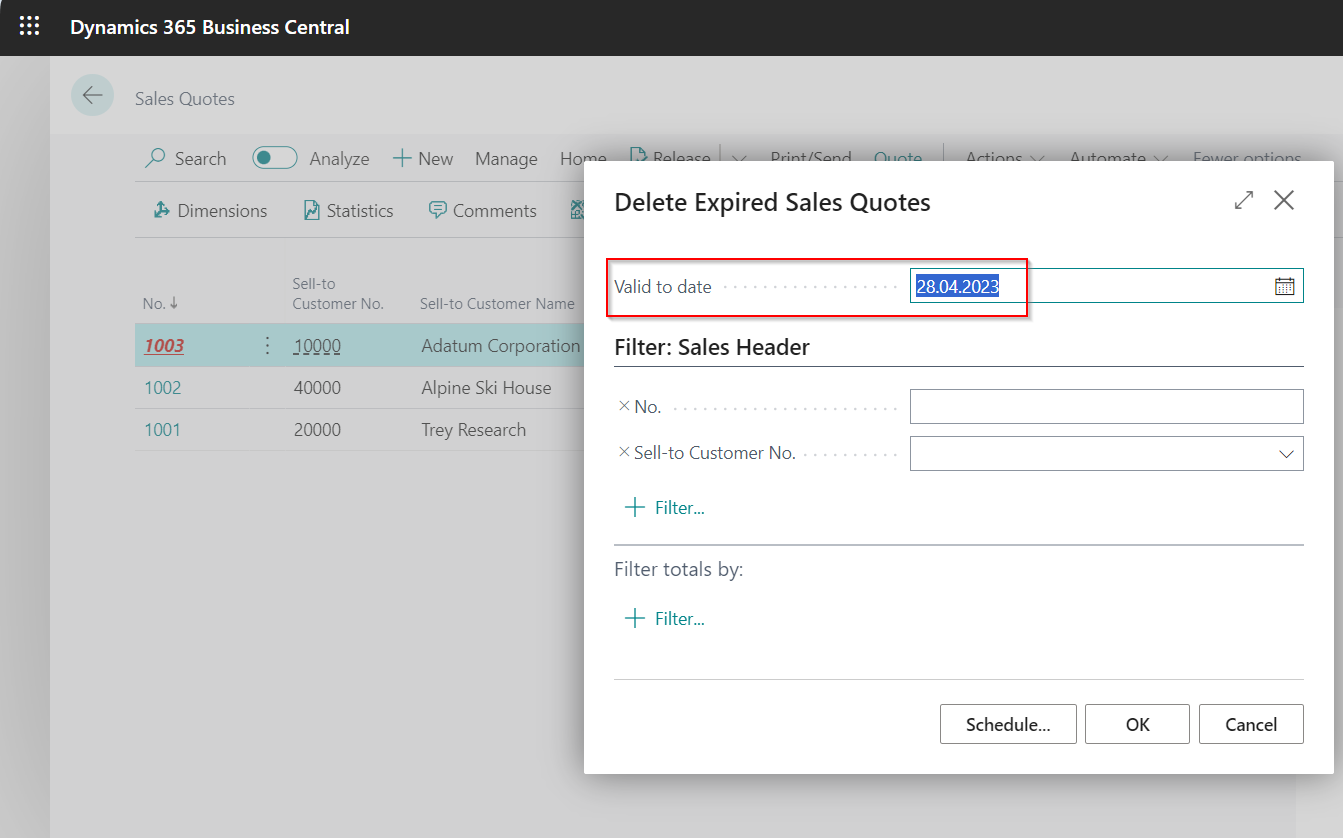
Task: Toggle the Analyze mode switch
Action: (x=274, y=158)
